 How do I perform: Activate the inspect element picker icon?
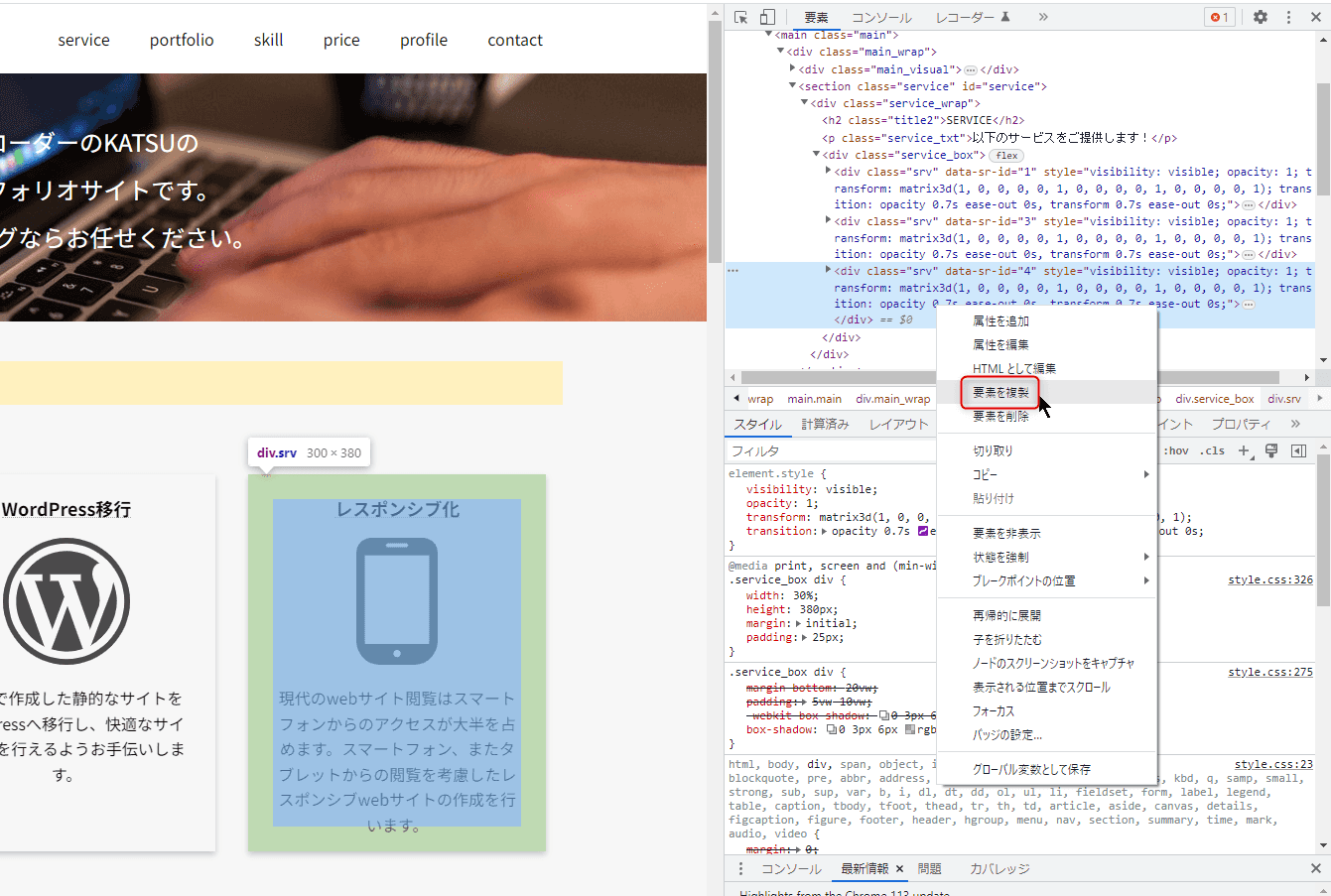[x=741, y=17]
